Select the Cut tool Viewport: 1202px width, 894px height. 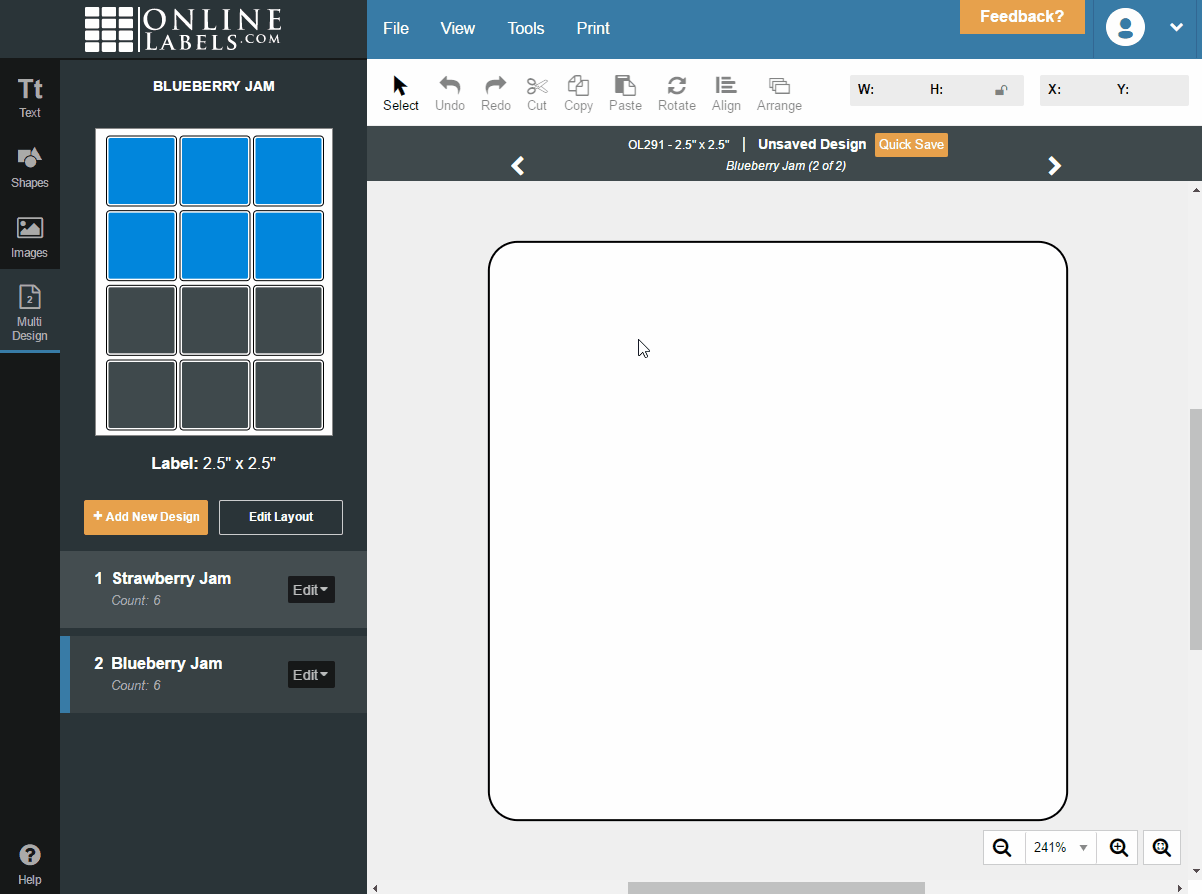pos(537,92)
